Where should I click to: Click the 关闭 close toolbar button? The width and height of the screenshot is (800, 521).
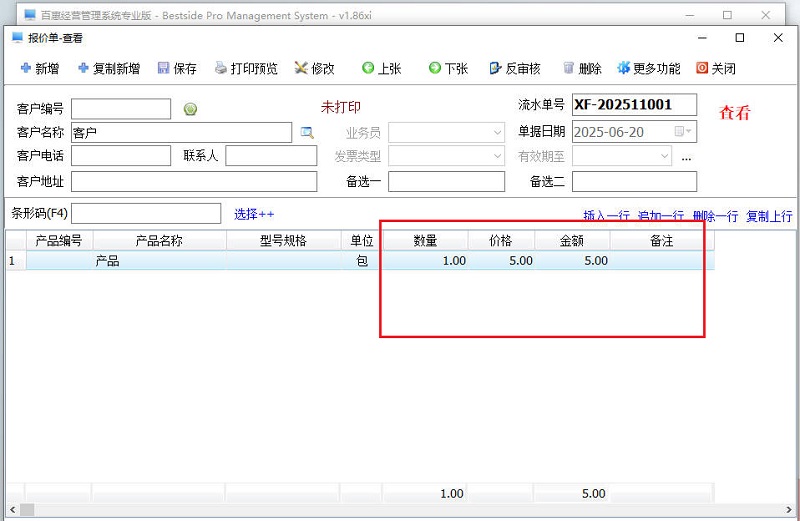(x=716, y=68)
